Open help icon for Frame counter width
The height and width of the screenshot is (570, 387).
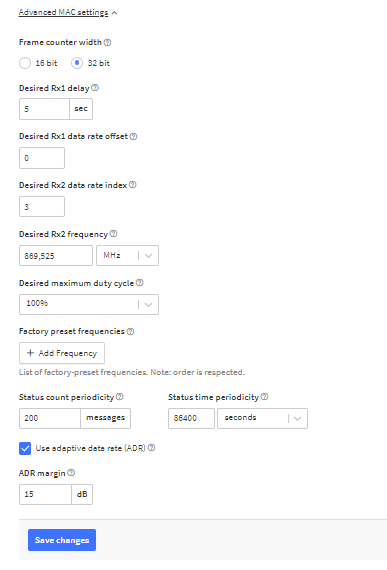pyautogui.click(x=107, y=43)
